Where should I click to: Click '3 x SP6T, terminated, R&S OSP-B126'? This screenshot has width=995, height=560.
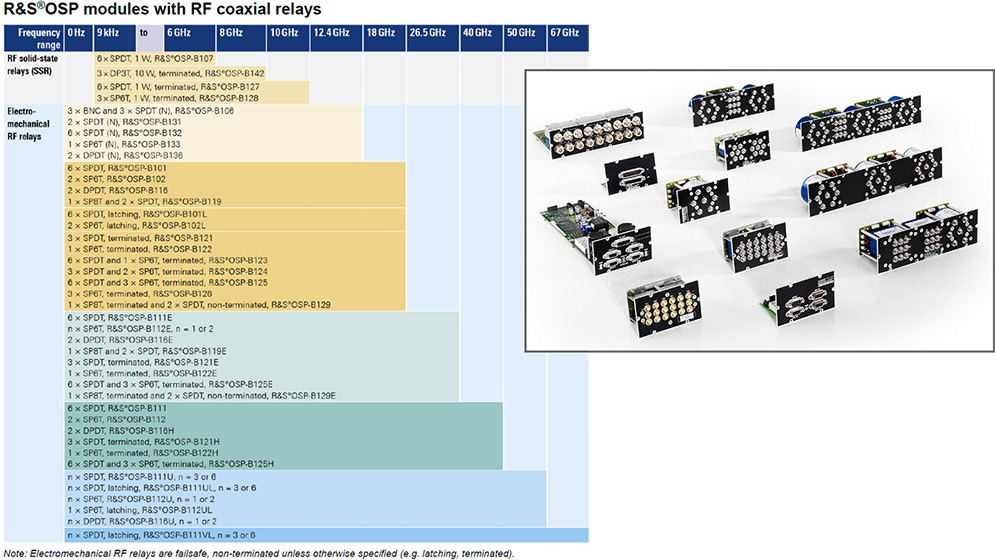pyautogui.click(x=140, y=294)
